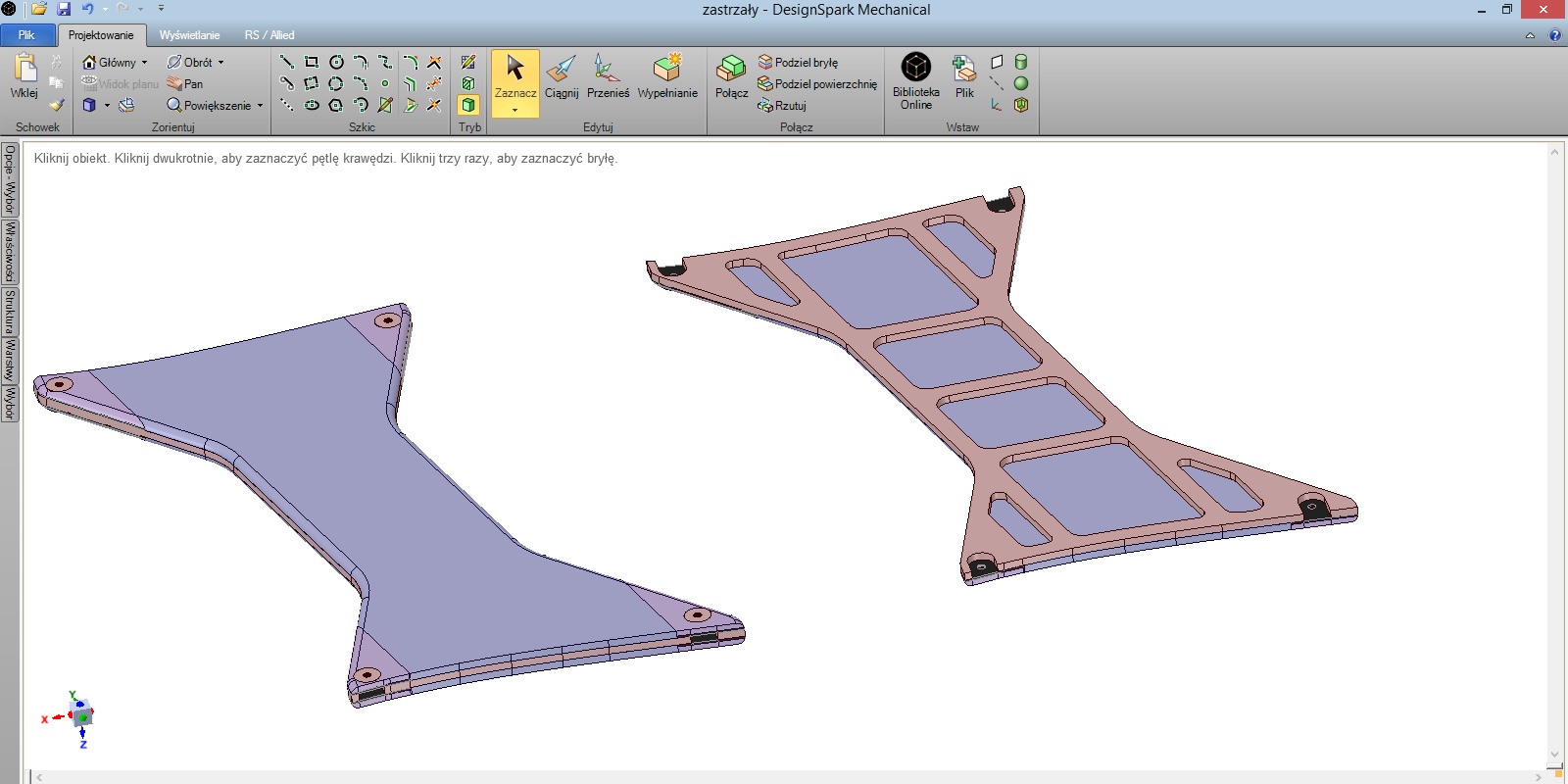Open the Powiększenie zoom dropdown

pos(260,105)
